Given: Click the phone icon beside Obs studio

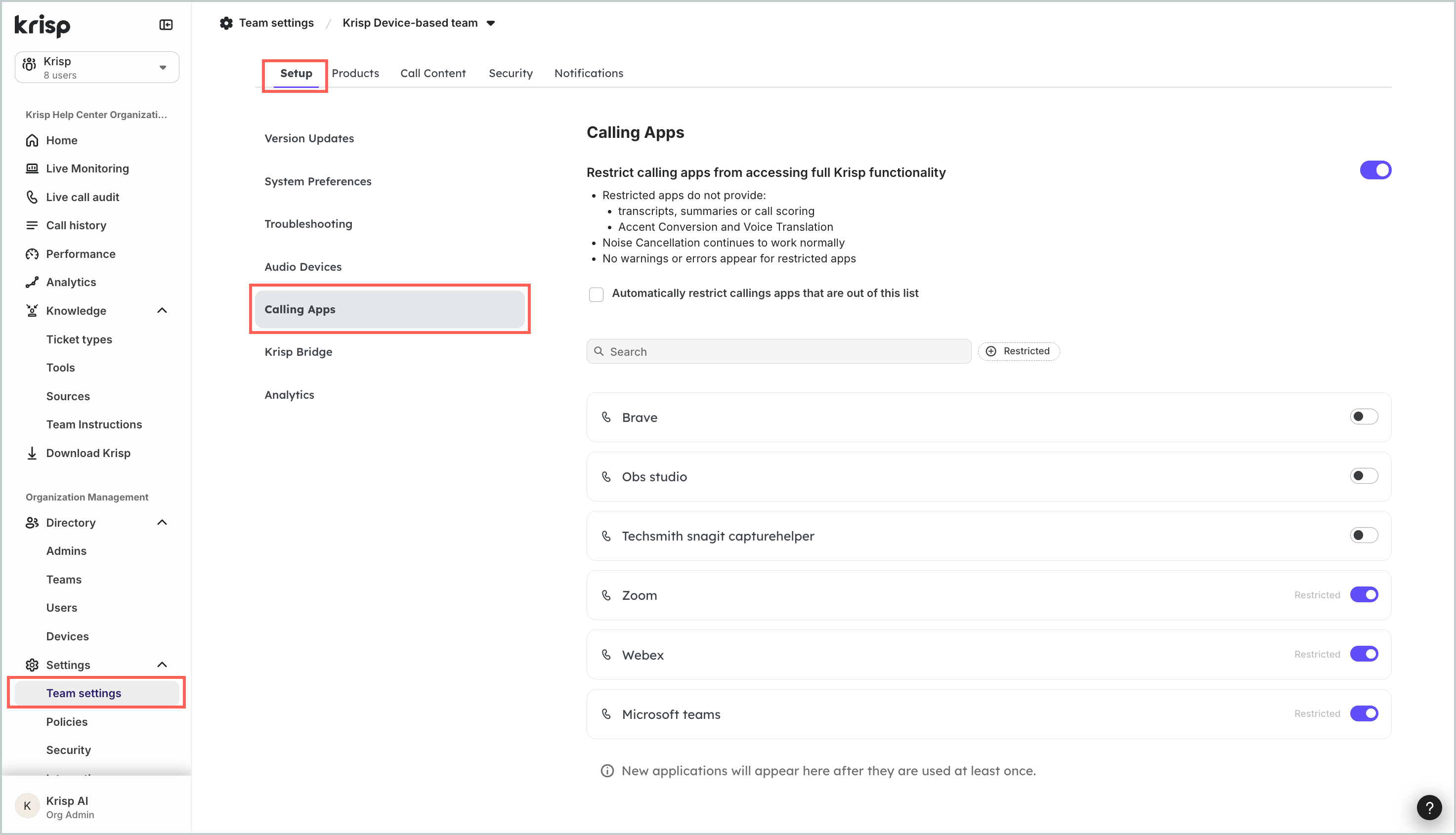Looking at the screenshot, I should pos(606,477).
